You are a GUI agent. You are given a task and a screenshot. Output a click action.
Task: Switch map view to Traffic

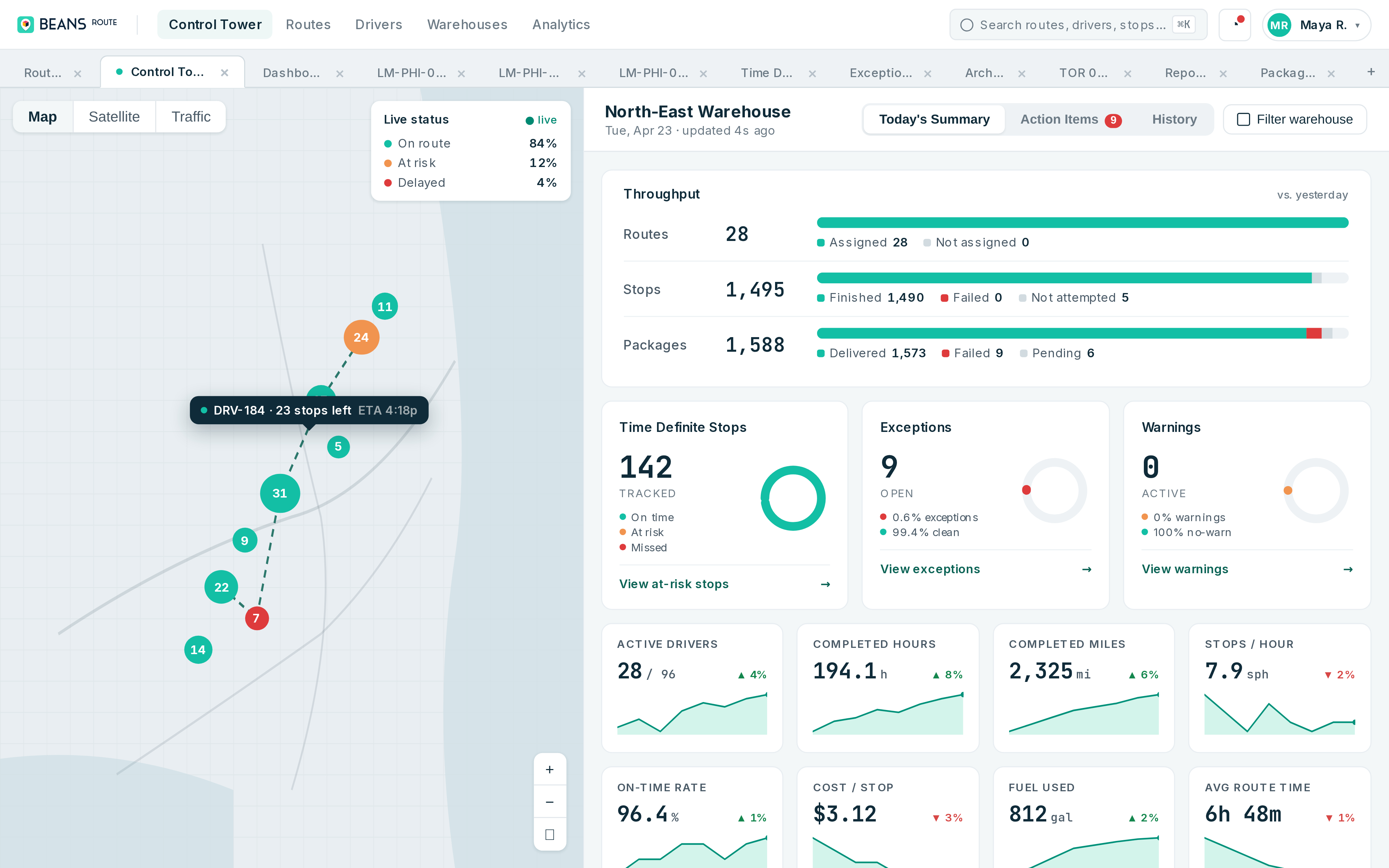pyautogui.click(x=191, y=117)
